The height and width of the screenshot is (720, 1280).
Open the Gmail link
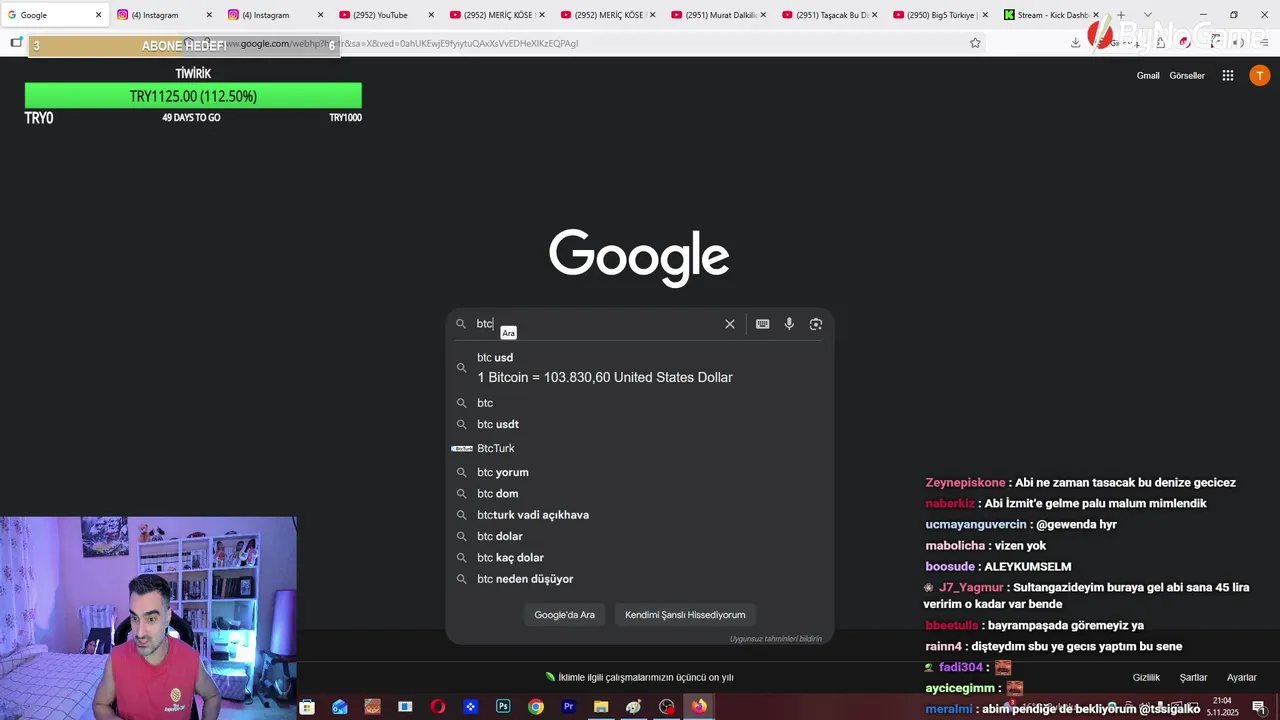(1148, 76)
